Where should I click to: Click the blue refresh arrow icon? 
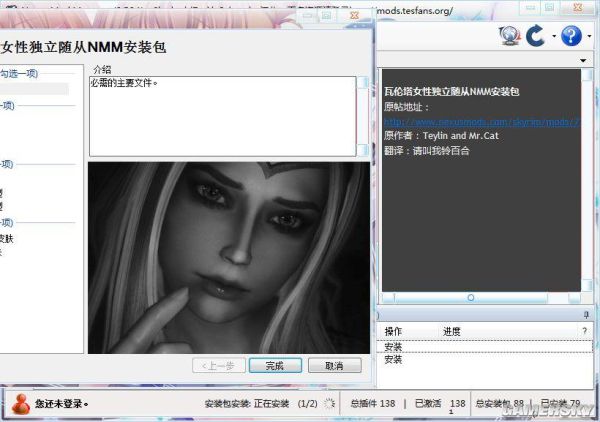coord(535,36)
